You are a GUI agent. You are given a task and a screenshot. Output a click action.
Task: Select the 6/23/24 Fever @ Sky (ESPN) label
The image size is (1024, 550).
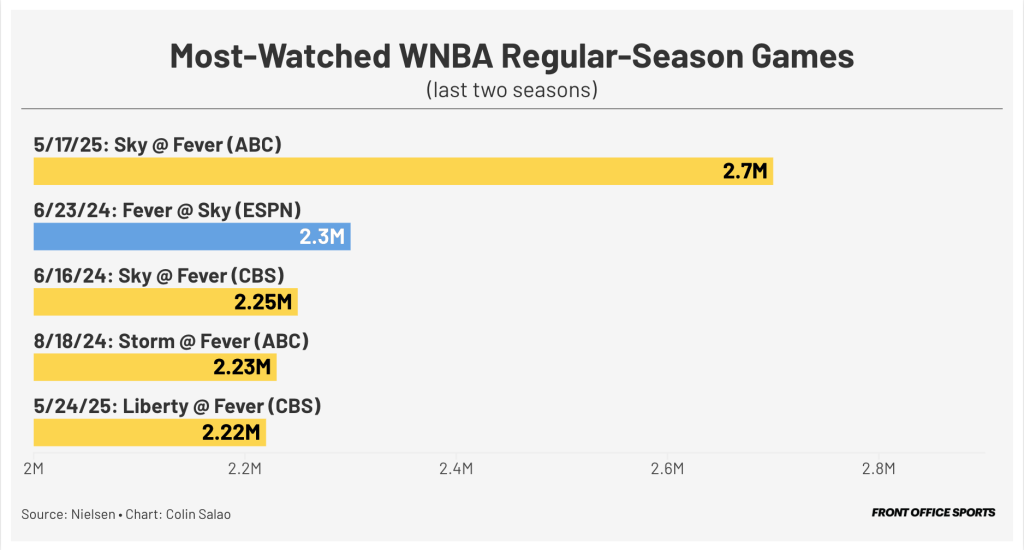(x=168, y=210)
